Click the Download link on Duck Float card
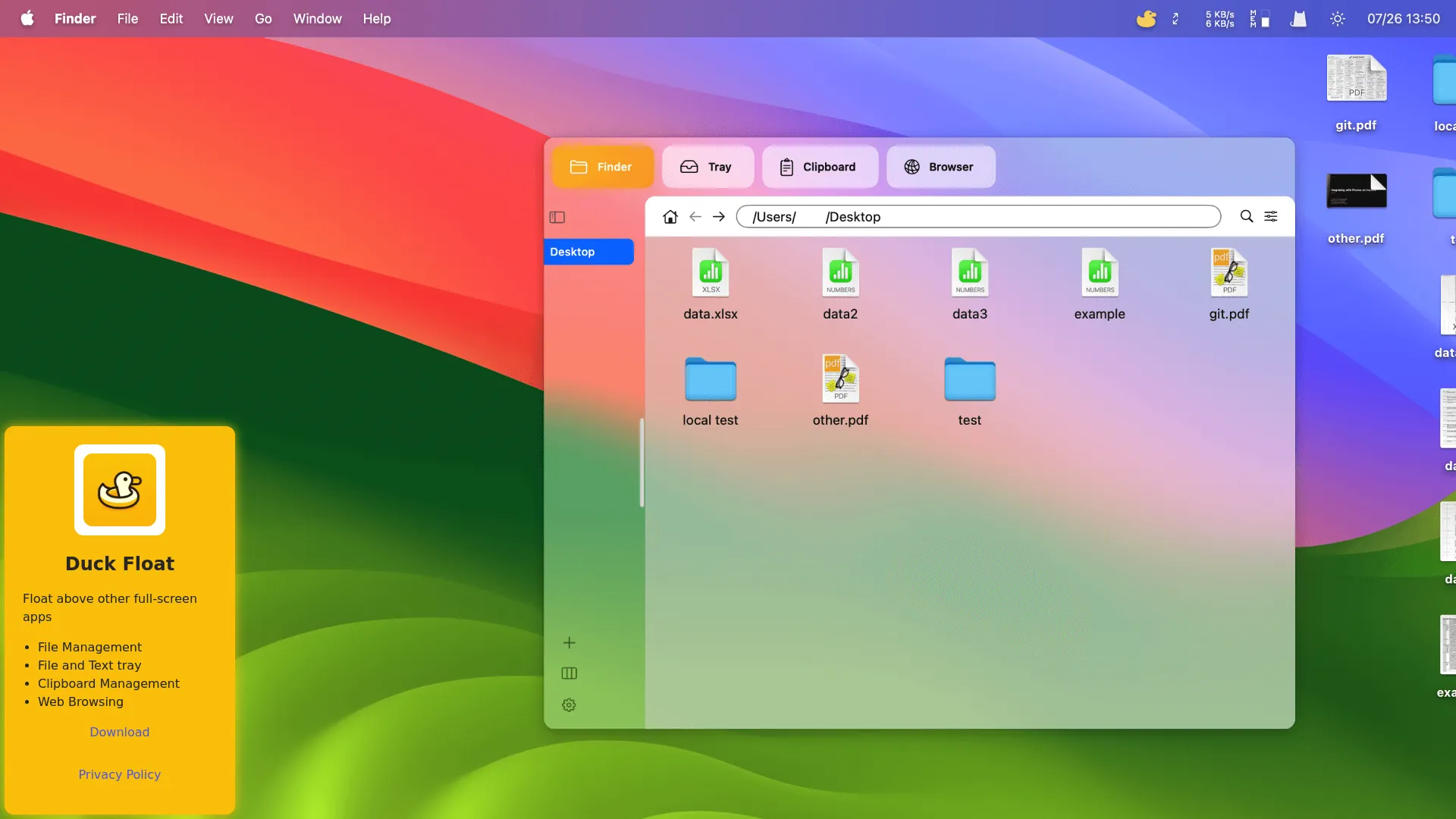 [x=120, y=732]
